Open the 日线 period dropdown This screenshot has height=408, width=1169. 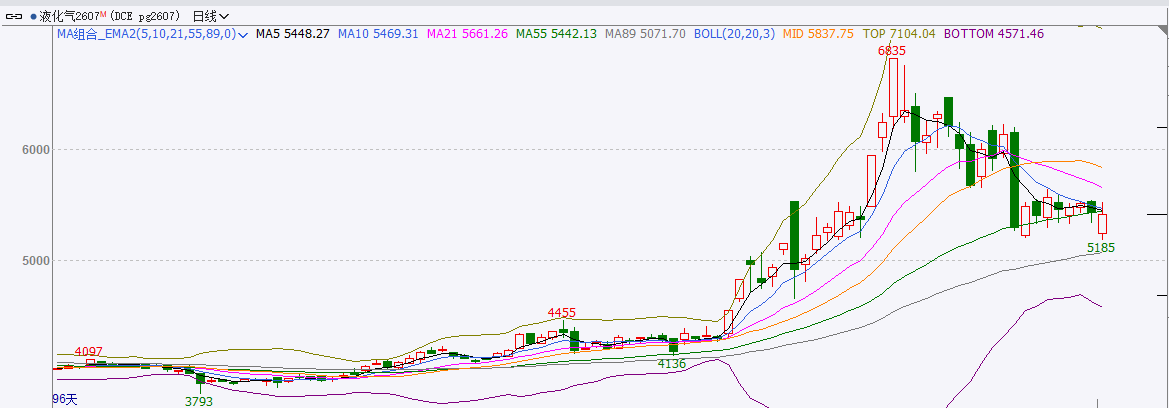click(x=210, y=17)
